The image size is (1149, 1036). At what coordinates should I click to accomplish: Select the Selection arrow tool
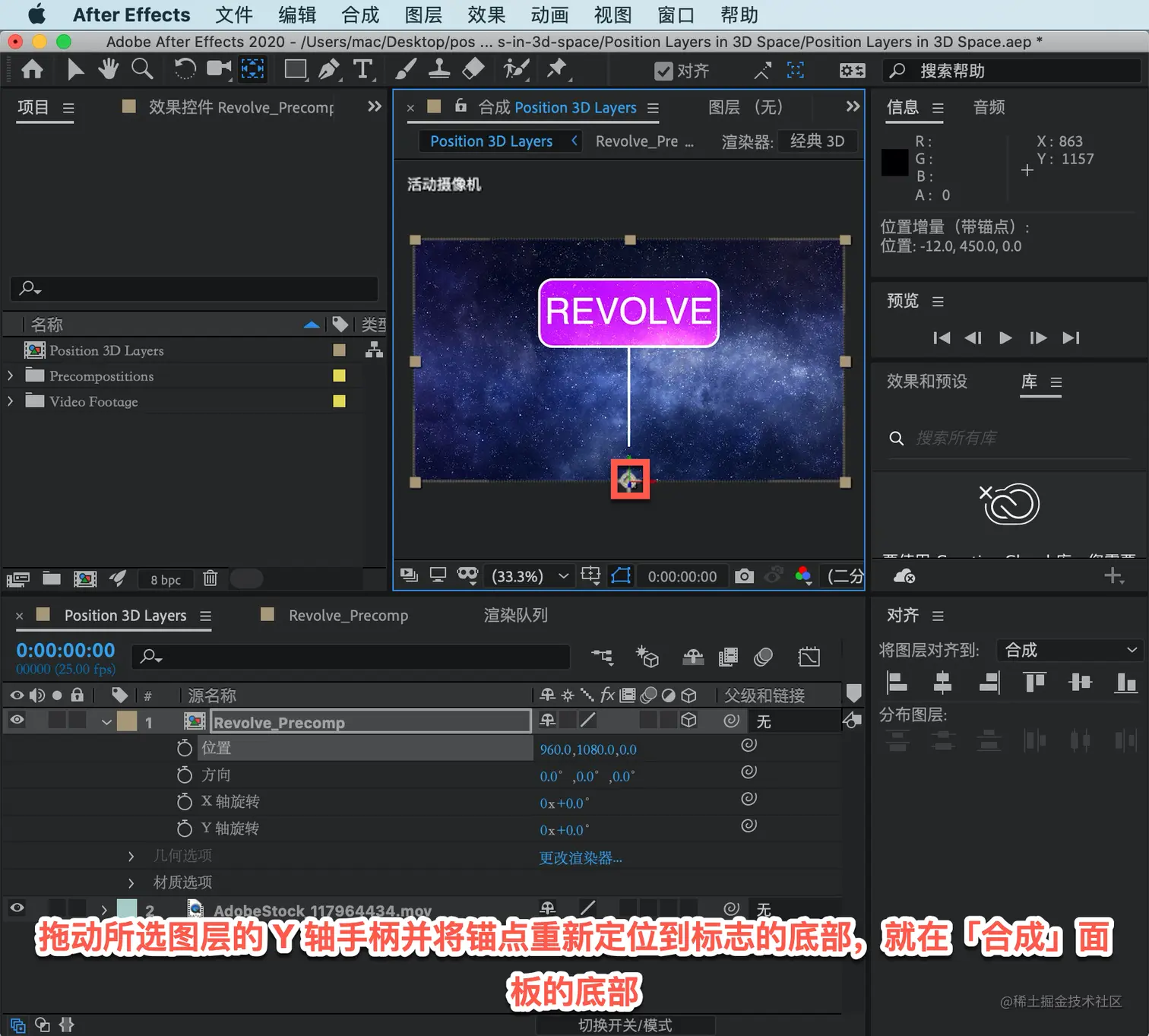pos(74,70)
